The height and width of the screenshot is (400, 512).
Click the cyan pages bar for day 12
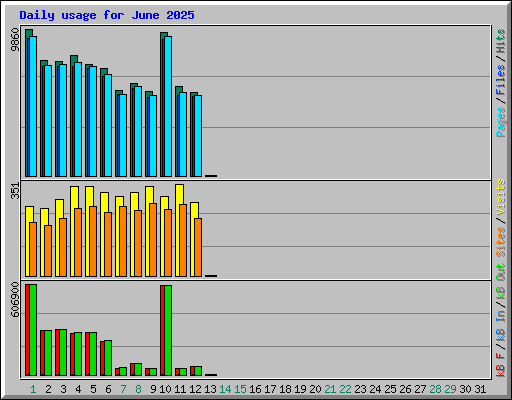click(198, 136)
